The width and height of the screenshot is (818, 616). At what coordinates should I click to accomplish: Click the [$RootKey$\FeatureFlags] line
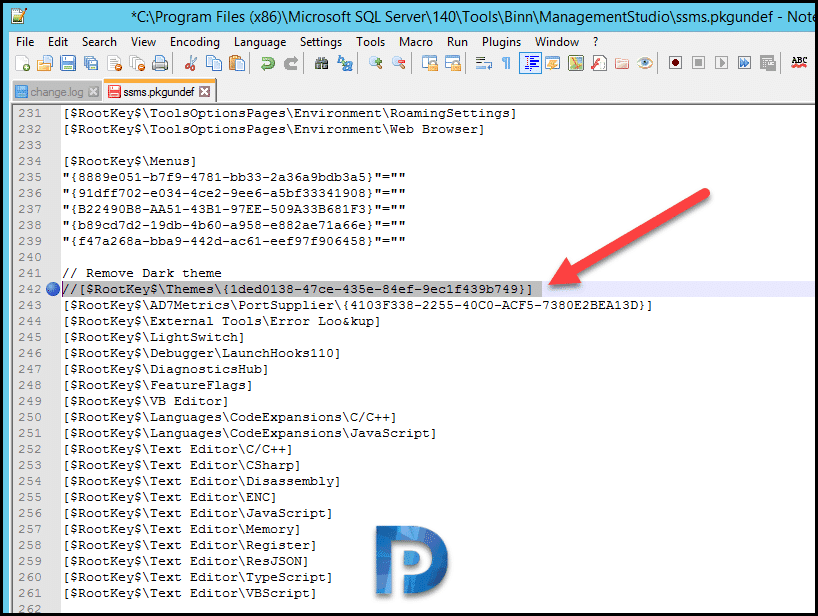pyautogui.click(x=158, y=385)
